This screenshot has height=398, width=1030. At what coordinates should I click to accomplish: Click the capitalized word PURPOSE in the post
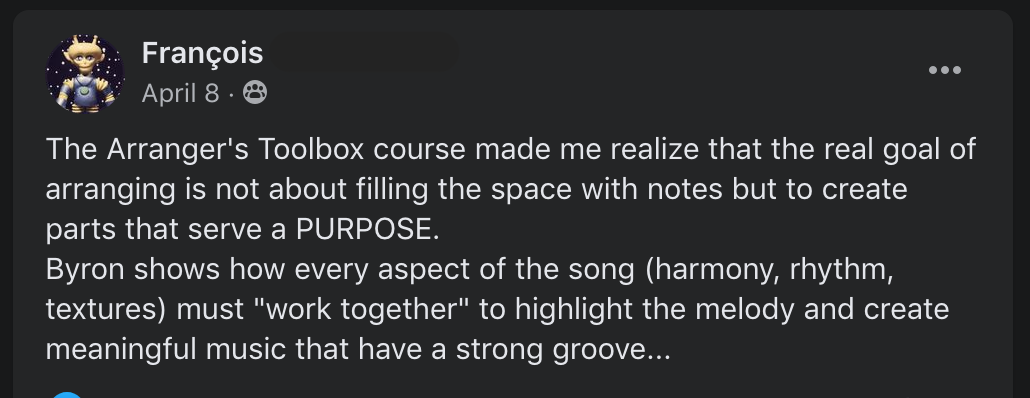[x=367, y=229]
